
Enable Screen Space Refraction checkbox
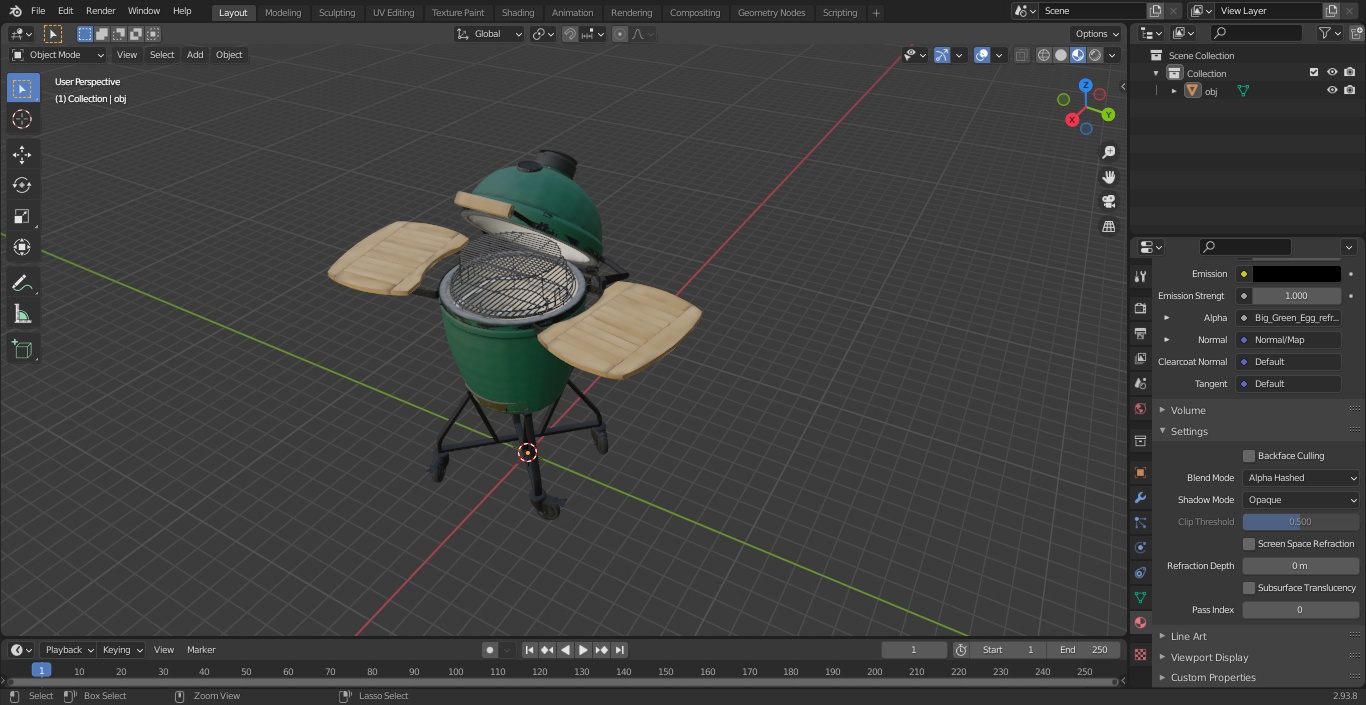(1249, 544)
